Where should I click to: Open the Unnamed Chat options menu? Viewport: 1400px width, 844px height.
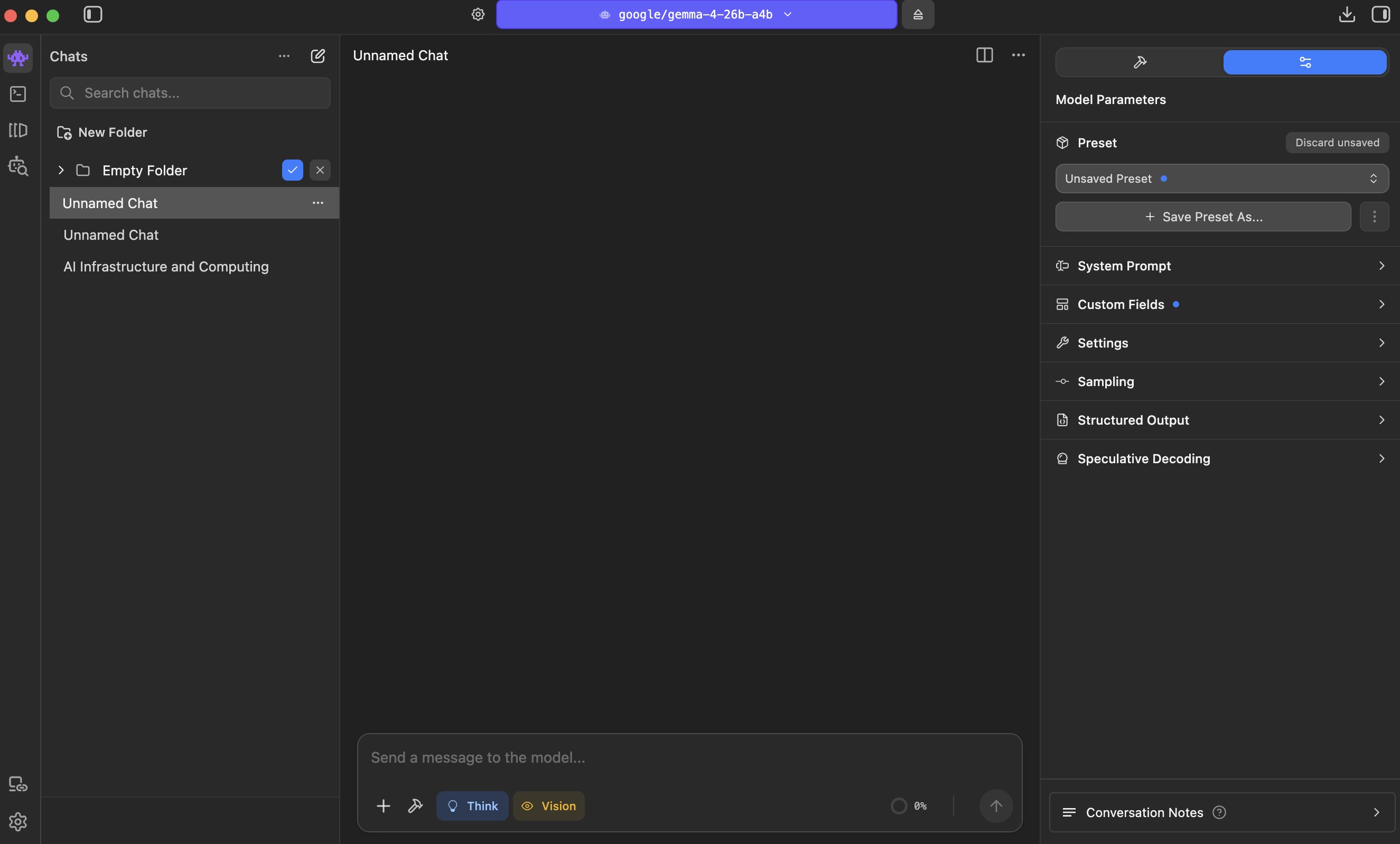pos(318,203)
